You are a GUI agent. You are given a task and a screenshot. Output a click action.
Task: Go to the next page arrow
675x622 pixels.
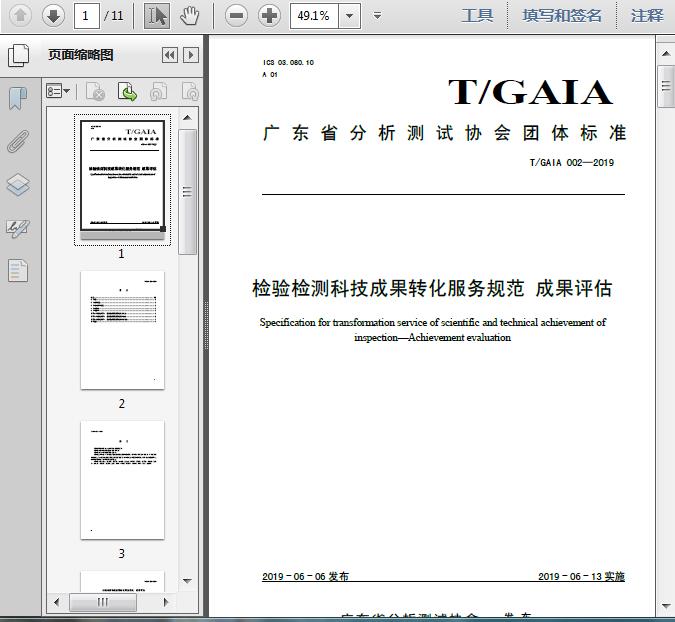click(x=53, y=15)
